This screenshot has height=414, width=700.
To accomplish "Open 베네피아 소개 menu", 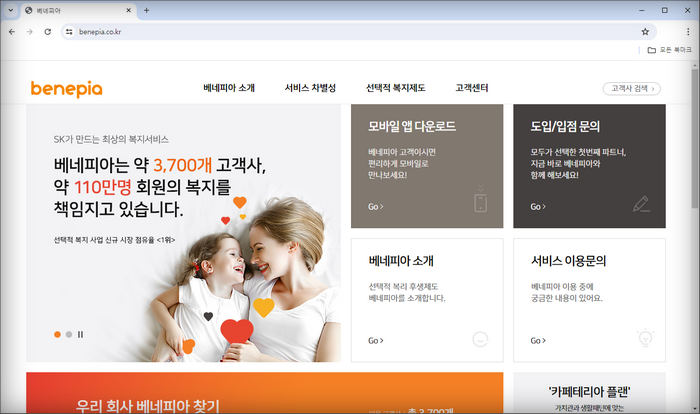I will point(229,88).
